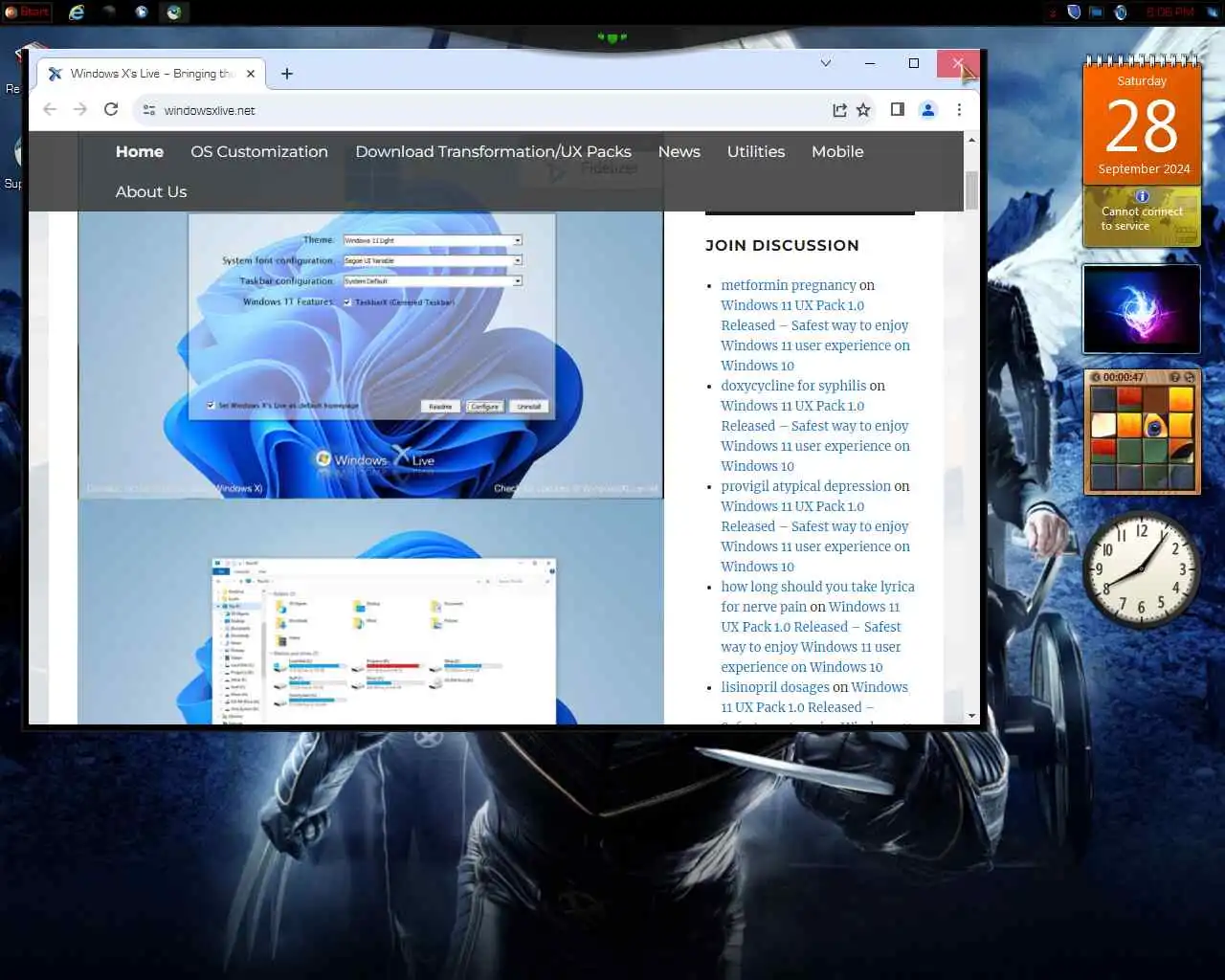1225x980 pixels.
Task: Open the round blue tray icon next to the clock
Action: [1121, 12]
